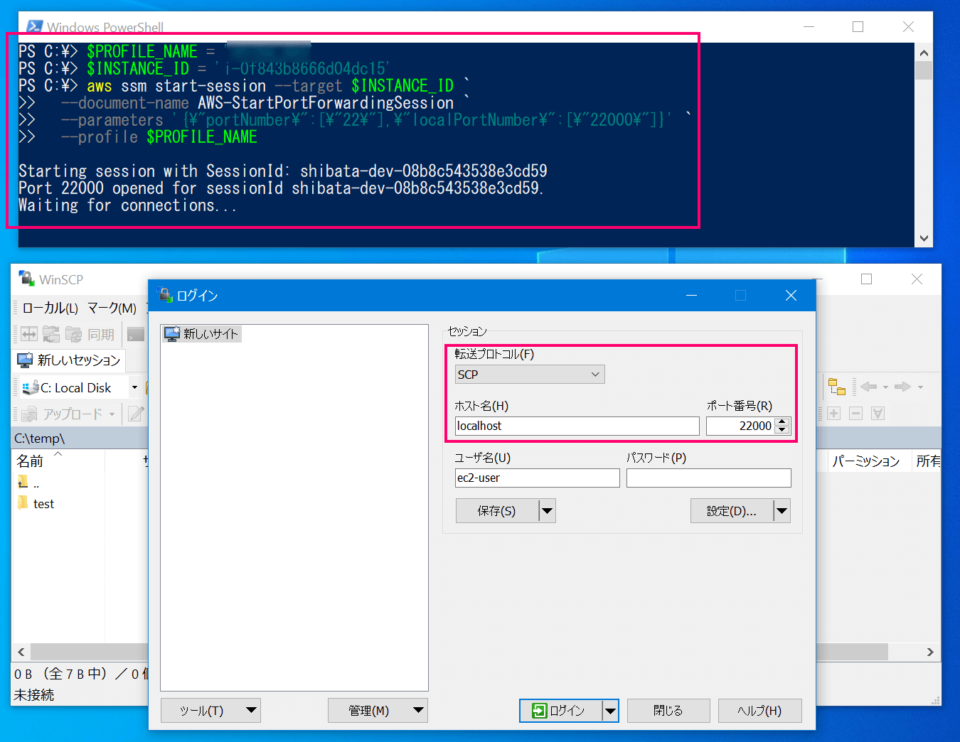Expand the local drive selector dropdown arrow

coord(135,388)
